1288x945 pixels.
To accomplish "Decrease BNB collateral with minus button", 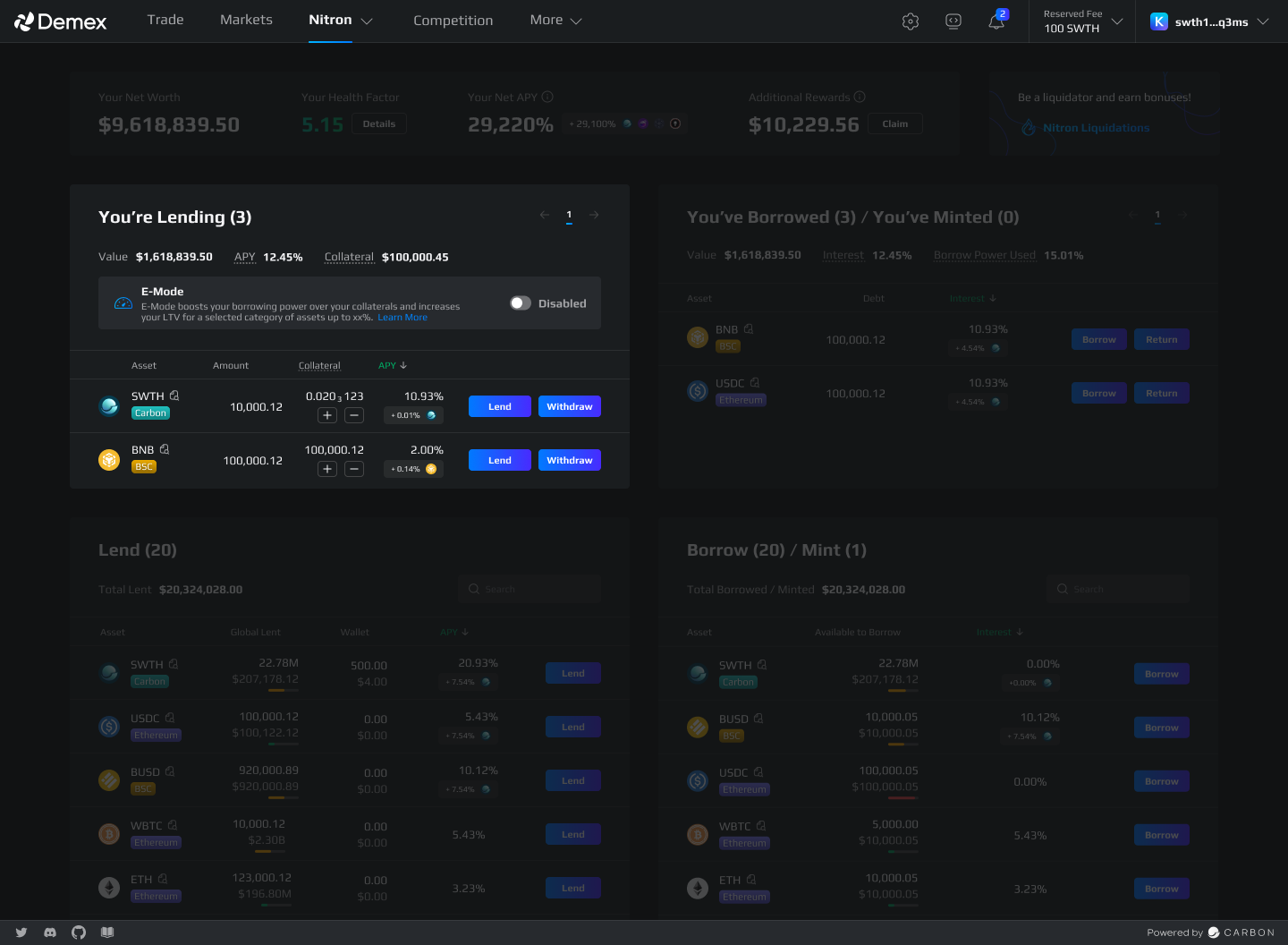I will [354, 469].
